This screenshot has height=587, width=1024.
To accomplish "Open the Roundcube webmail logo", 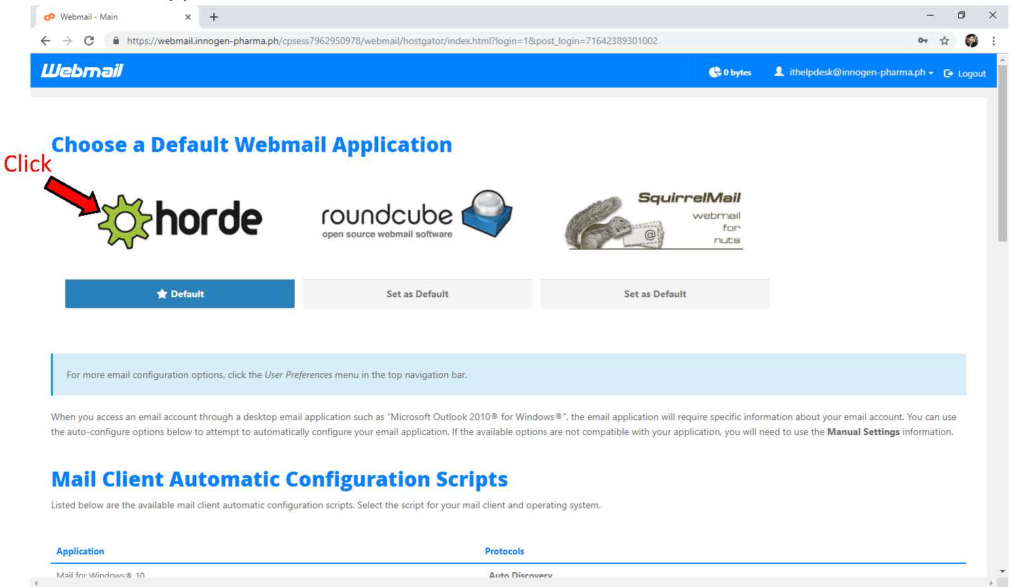I will [417, 215].
